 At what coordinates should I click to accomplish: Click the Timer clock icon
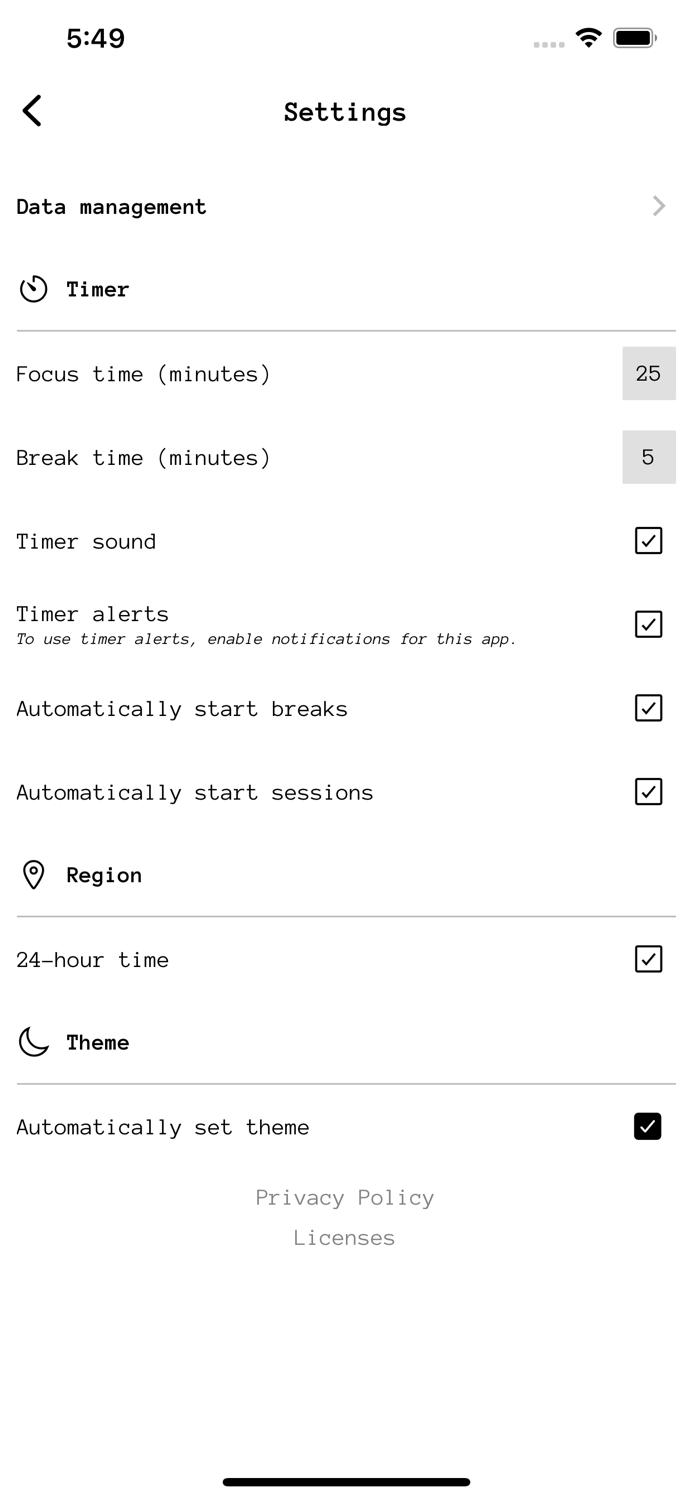[x=33, y=289]
